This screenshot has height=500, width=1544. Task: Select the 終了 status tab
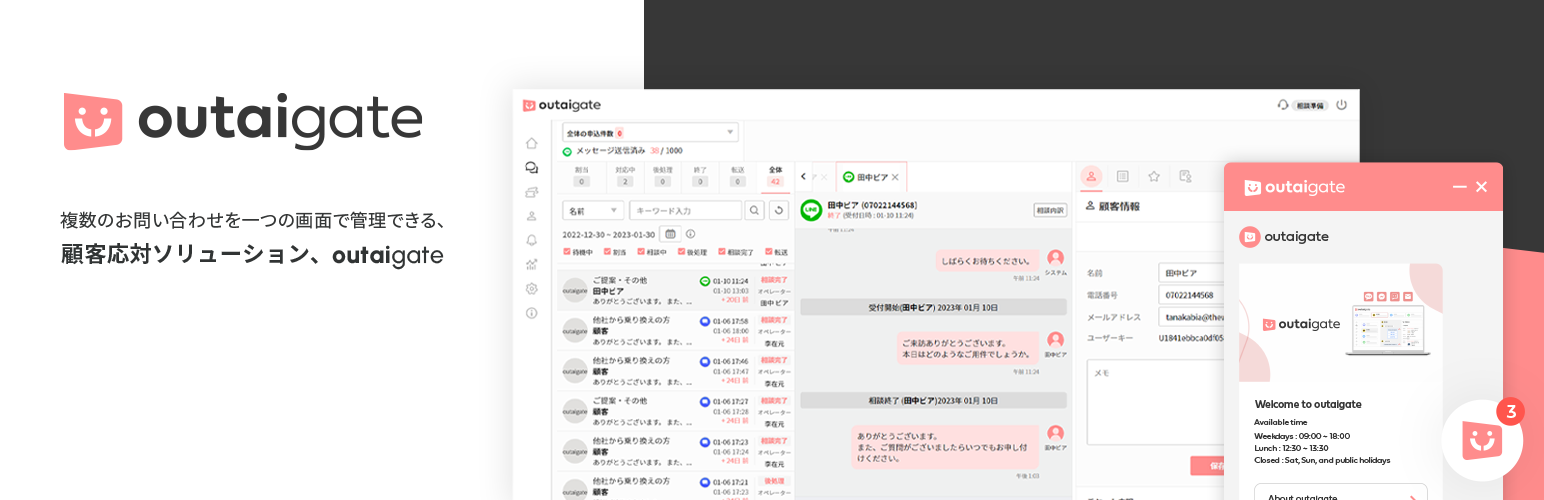(x=700, y=175)
